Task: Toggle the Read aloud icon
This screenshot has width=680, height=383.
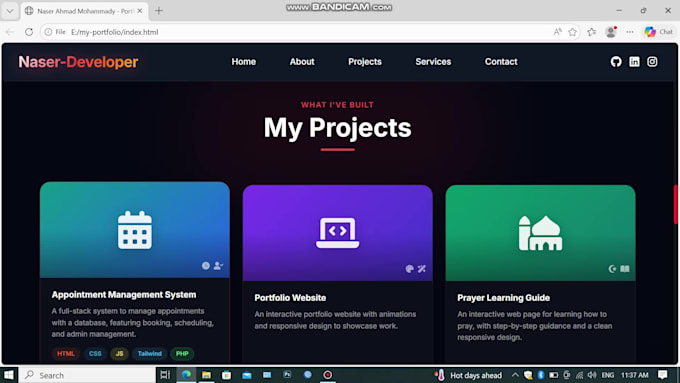Action: click(557, 32)
